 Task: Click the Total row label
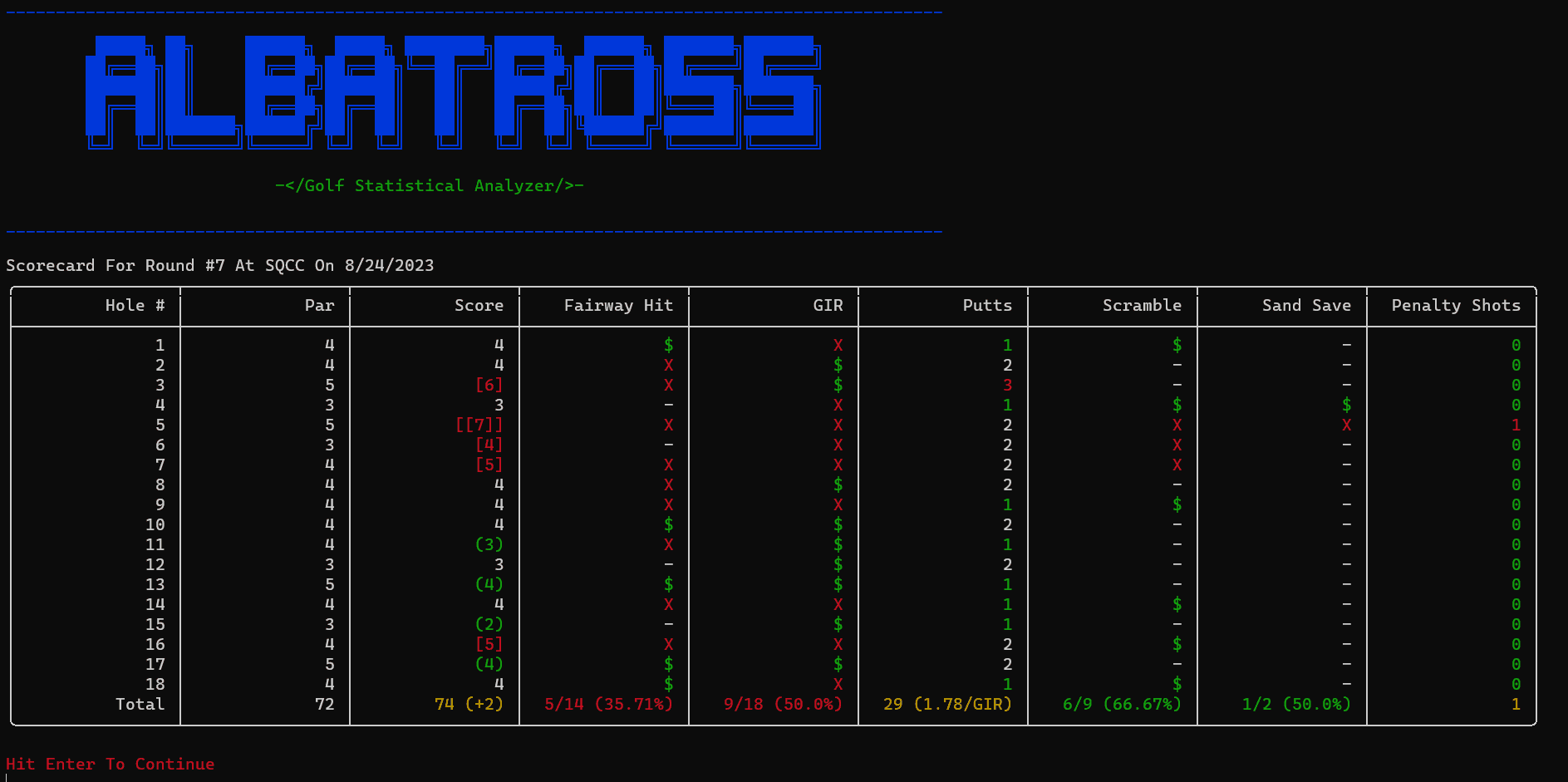pos(140,704)
